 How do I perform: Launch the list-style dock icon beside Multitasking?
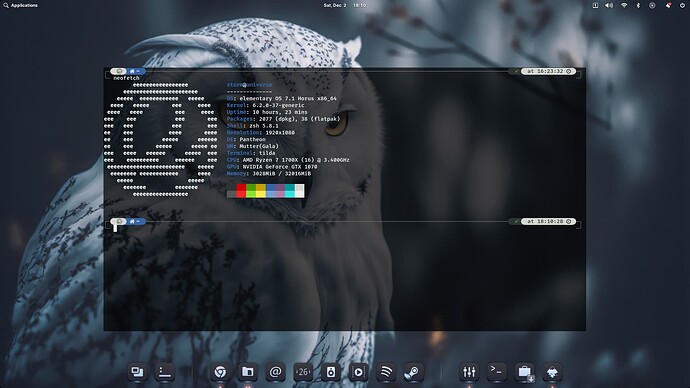pyautogui.click(x=165, y=372)
